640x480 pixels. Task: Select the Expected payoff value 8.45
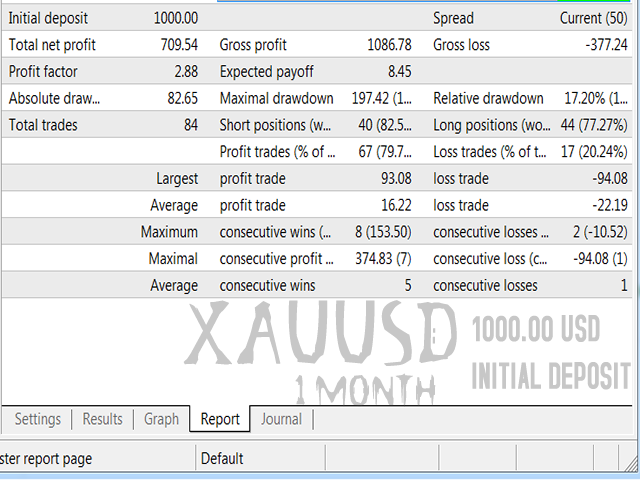(395, 72)
